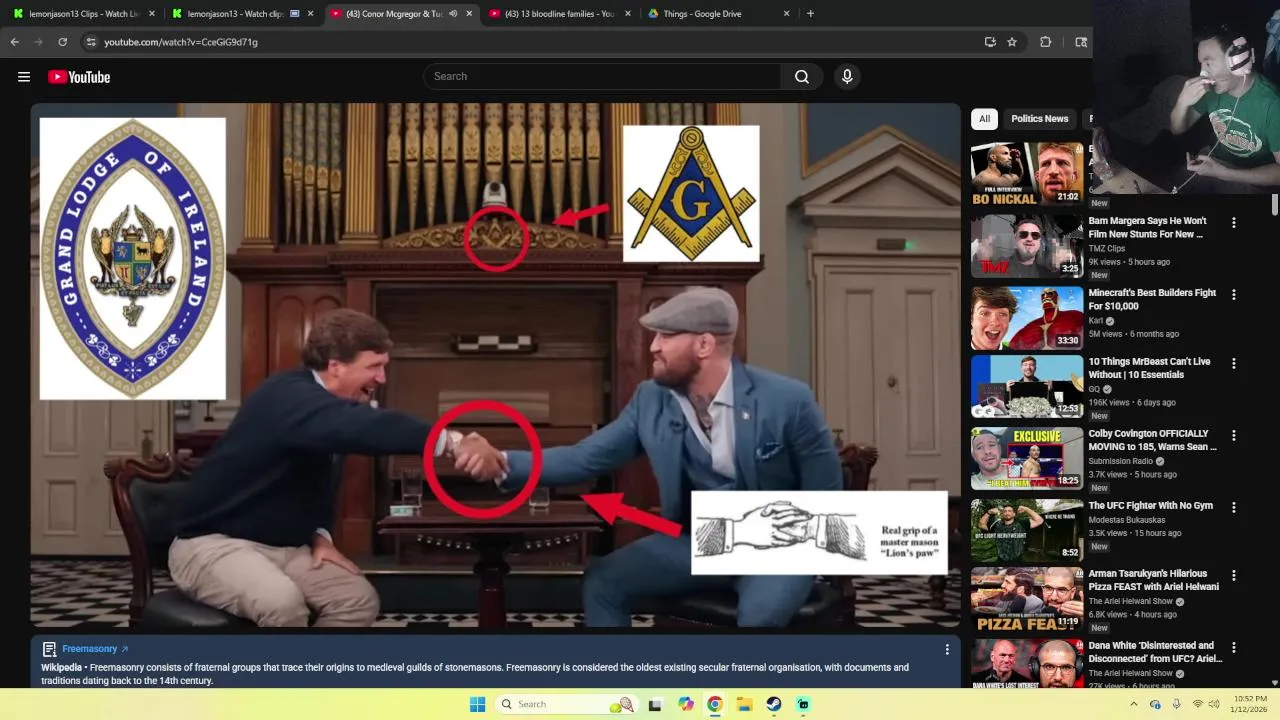Click the microphone icon in system tray
The image size is (1280, 720).
(x=1176, y=704)
